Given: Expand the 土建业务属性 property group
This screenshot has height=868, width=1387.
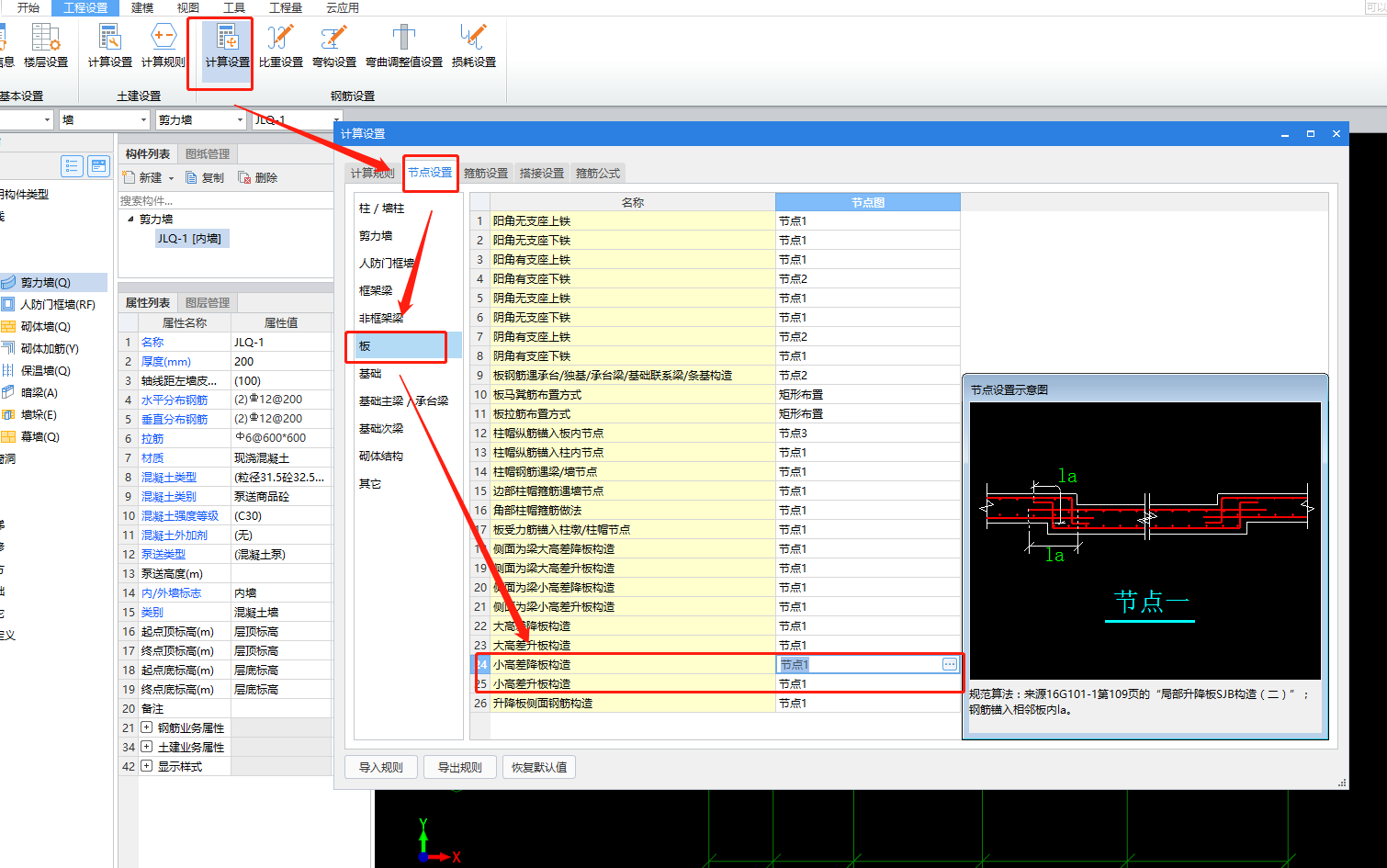Looking at the screenshot, I should [146, 747].
